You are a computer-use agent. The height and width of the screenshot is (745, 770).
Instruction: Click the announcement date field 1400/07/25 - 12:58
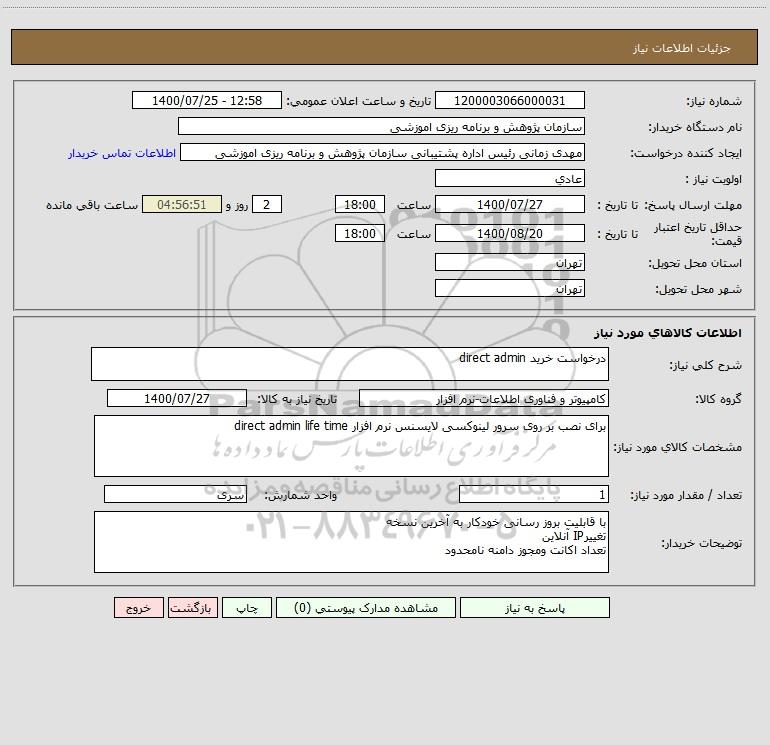[207, 100]
